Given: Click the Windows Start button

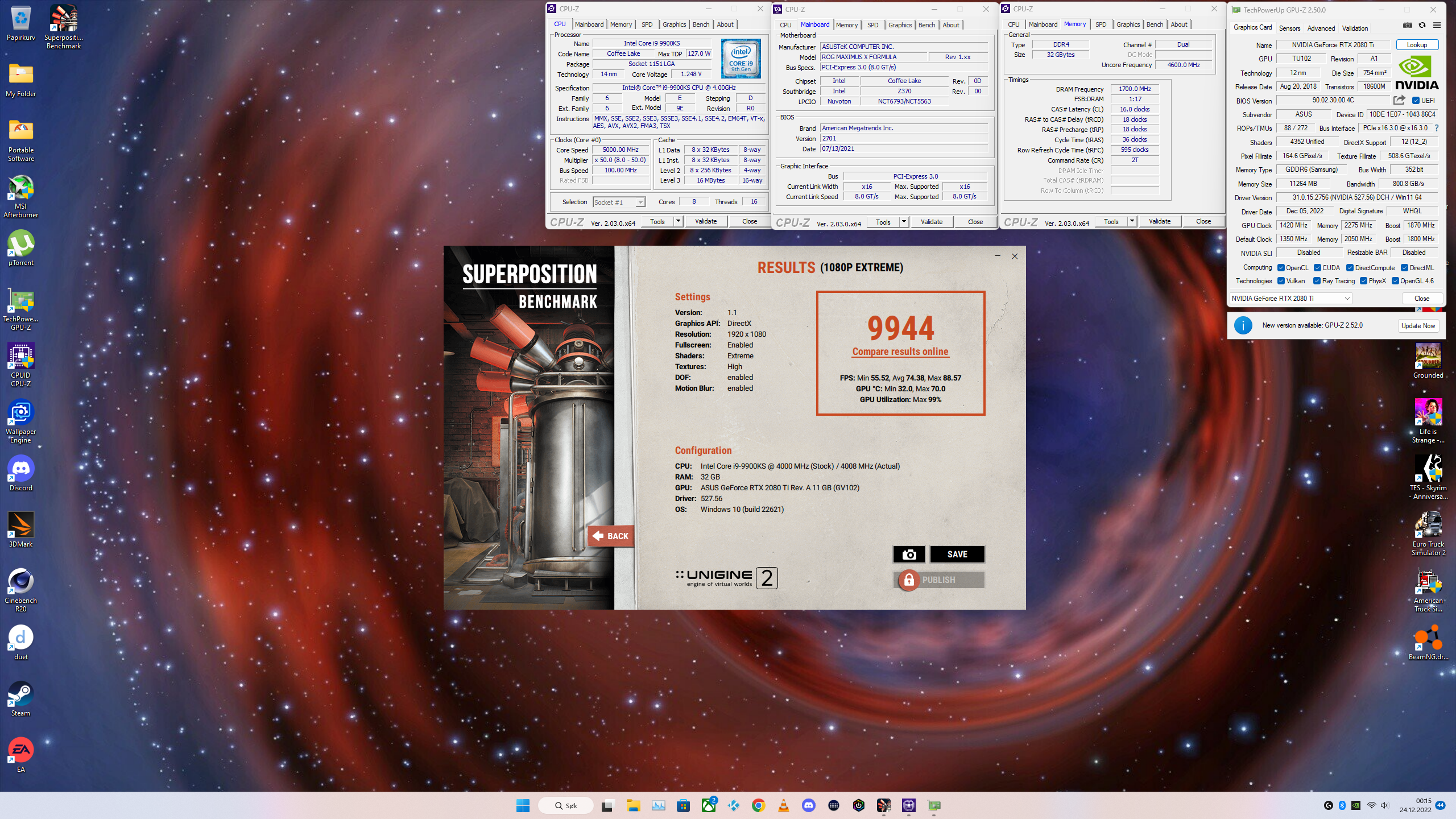Looking at the screenshot, I should pyautogui.click(x=523, y=805).
